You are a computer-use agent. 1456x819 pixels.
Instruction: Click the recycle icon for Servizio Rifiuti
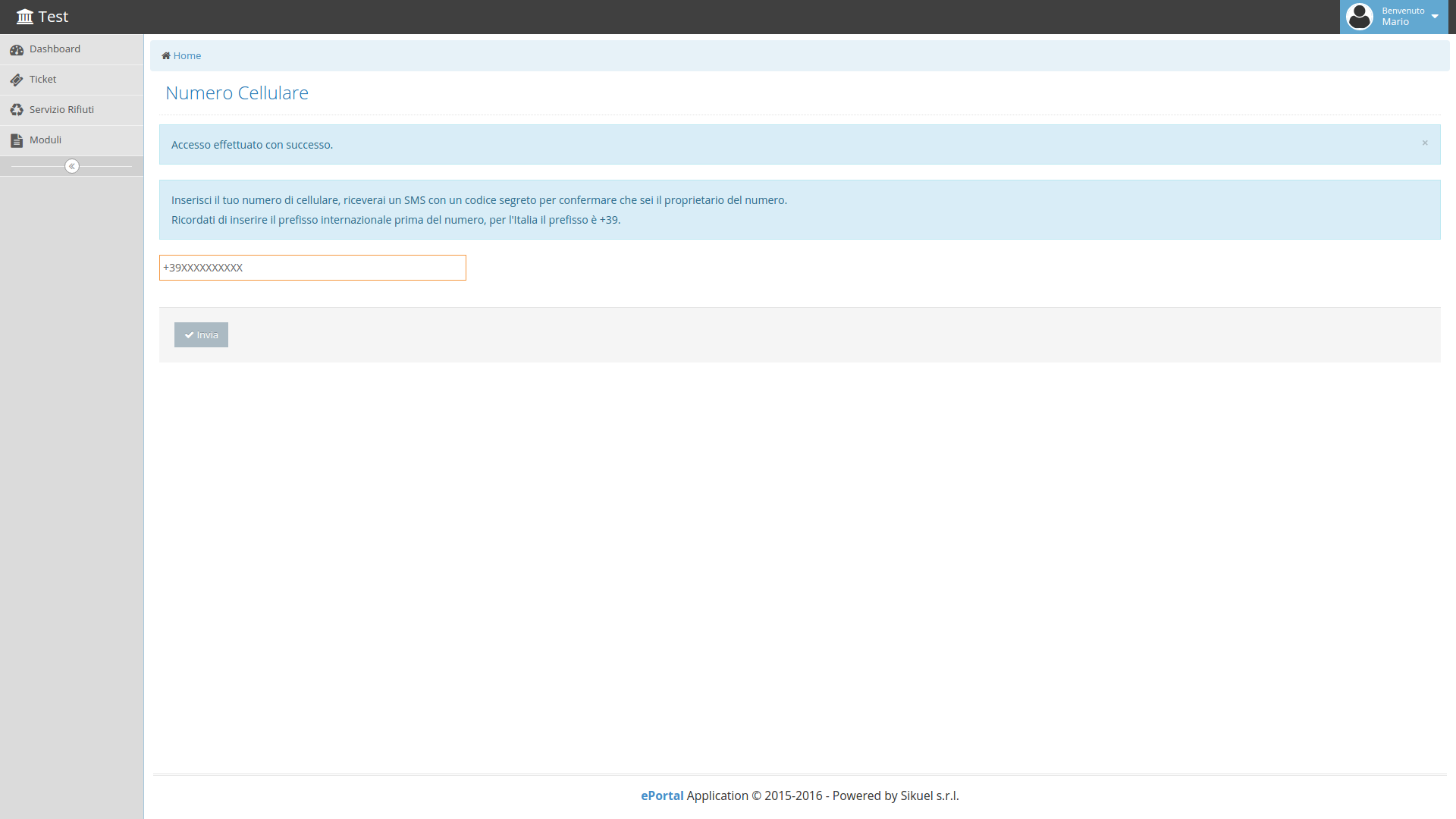(x=17, y=110)
